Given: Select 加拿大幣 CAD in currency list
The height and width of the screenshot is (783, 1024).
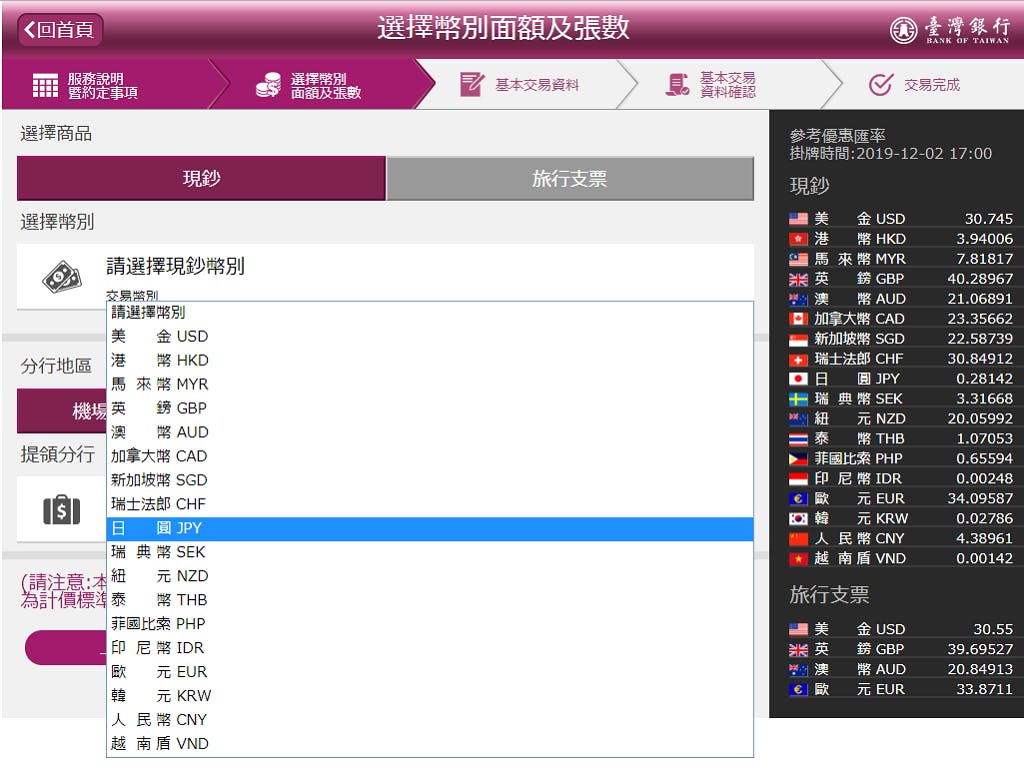Looking at the screenshot, I should (430, 456).
